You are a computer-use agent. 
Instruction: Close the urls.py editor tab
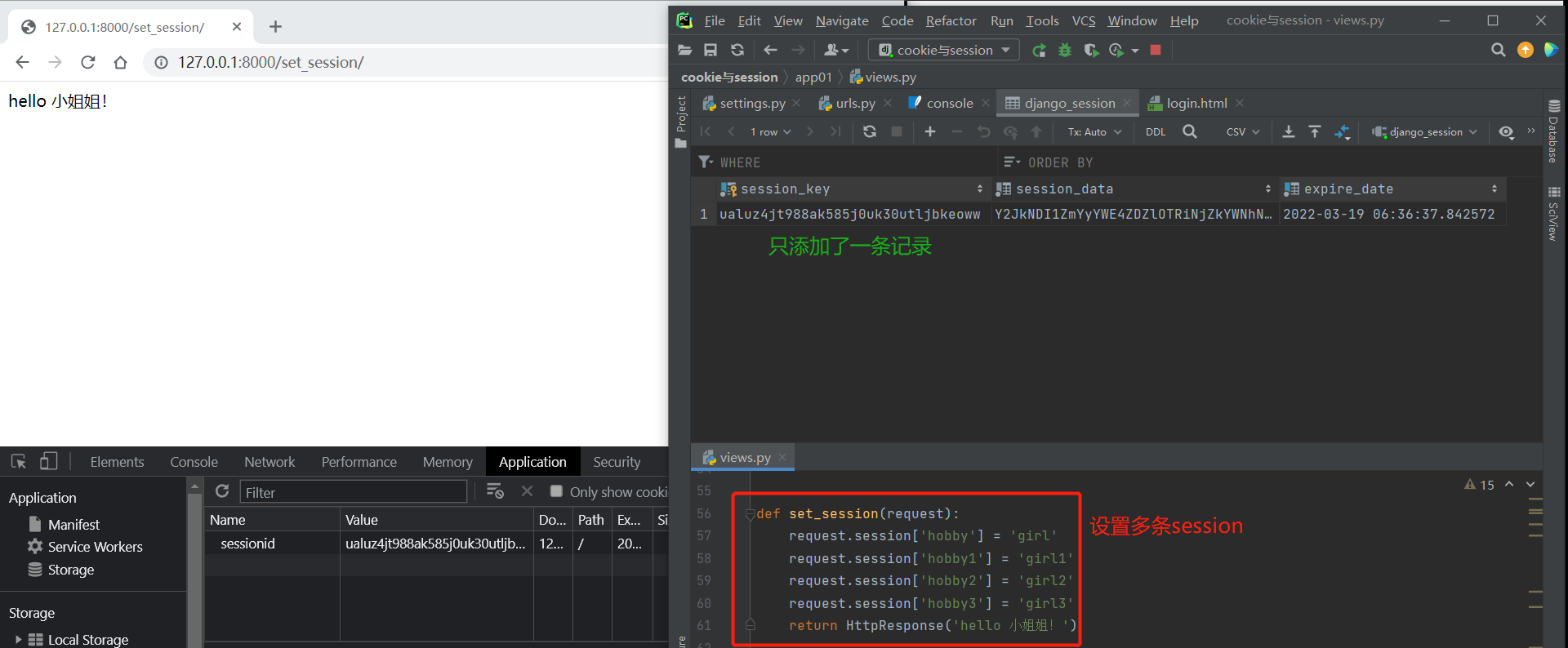coord(888,103)
